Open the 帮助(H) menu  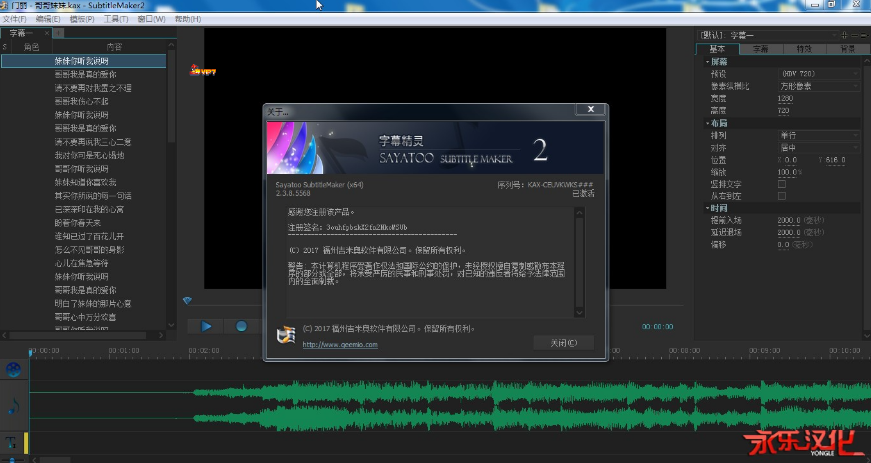[x=188, y=19]
